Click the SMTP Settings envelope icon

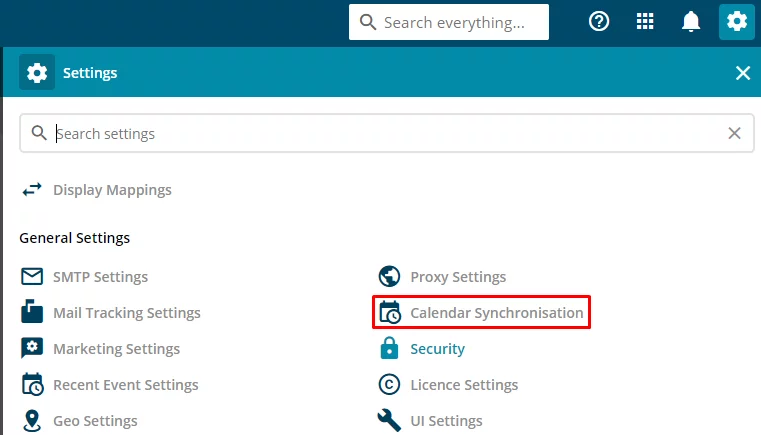(32, 277)
